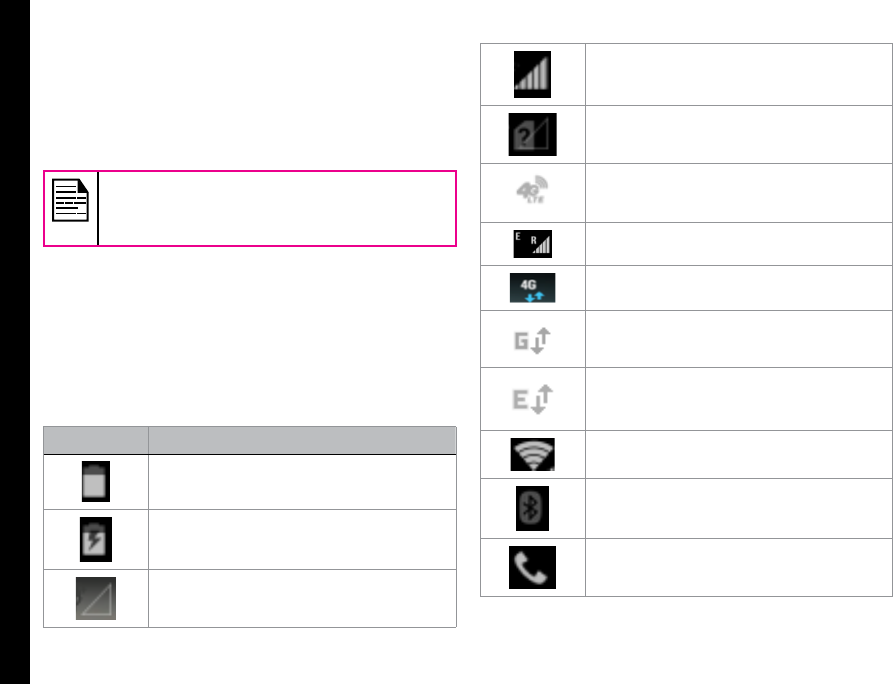Image resolution: width=893 pixels, height=684 pixels.
Task: Click the 4G data arrows icon
Action: click(x=532, y=288)
